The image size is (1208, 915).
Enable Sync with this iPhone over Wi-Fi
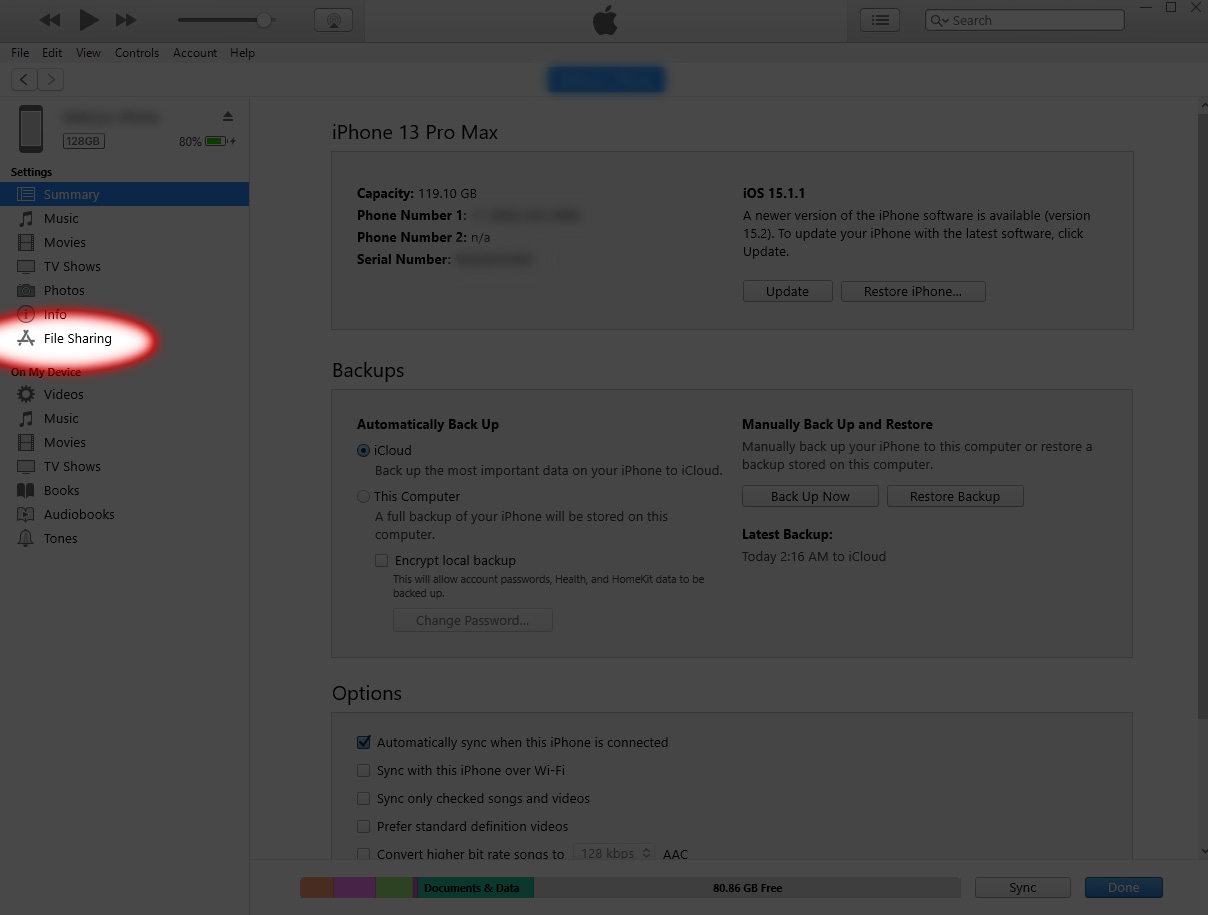click(x=364, y=771)
